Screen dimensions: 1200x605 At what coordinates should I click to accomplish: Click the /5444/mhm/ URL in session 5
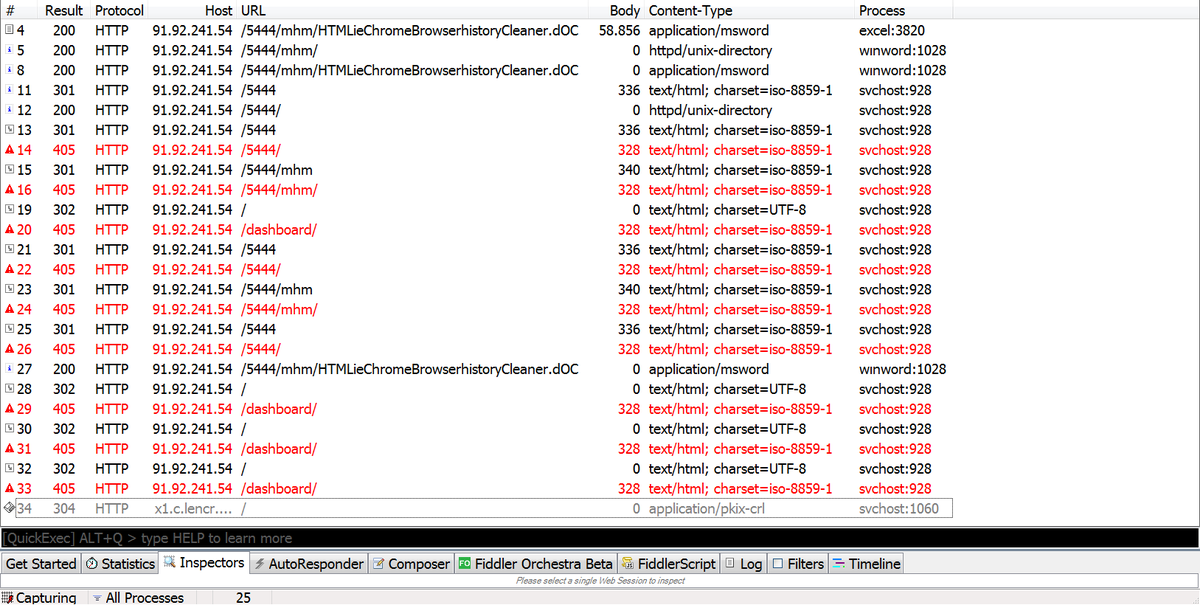pos(279,50)
